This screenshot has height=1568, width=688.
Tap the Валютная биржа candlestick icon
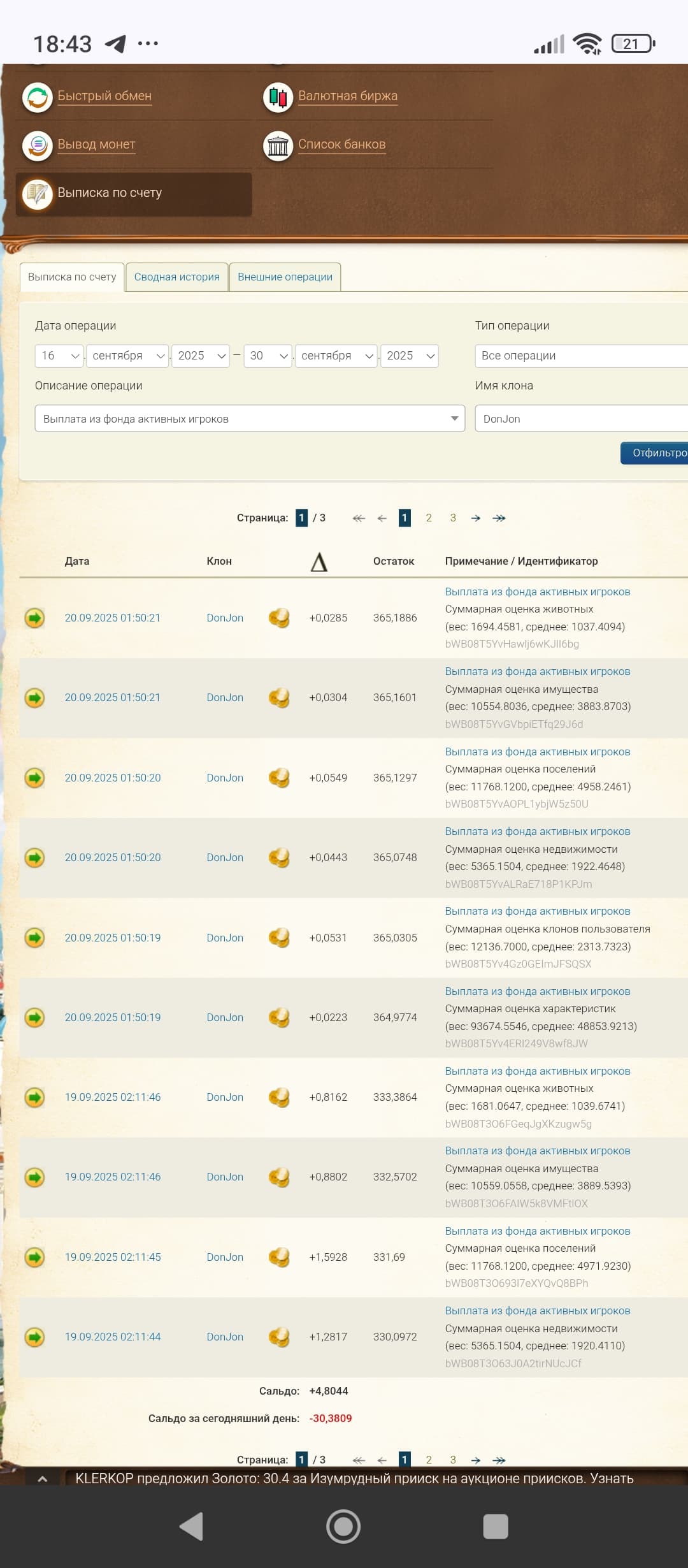[x=278, y=98]
